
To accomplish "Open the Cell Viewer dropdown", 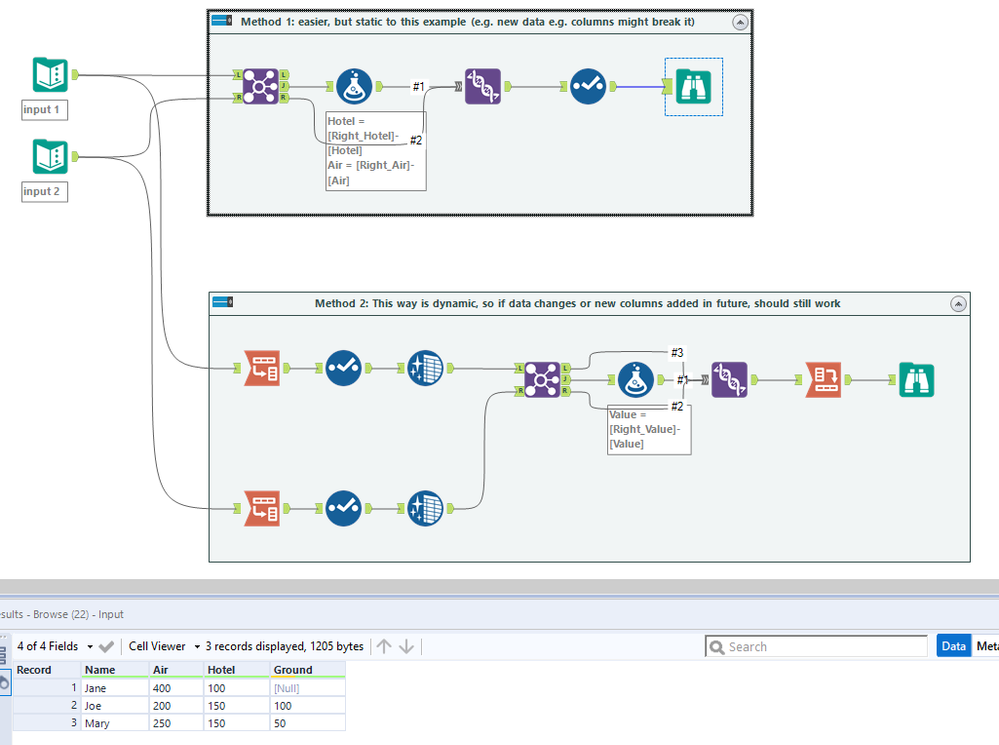I will pos(164,646).
